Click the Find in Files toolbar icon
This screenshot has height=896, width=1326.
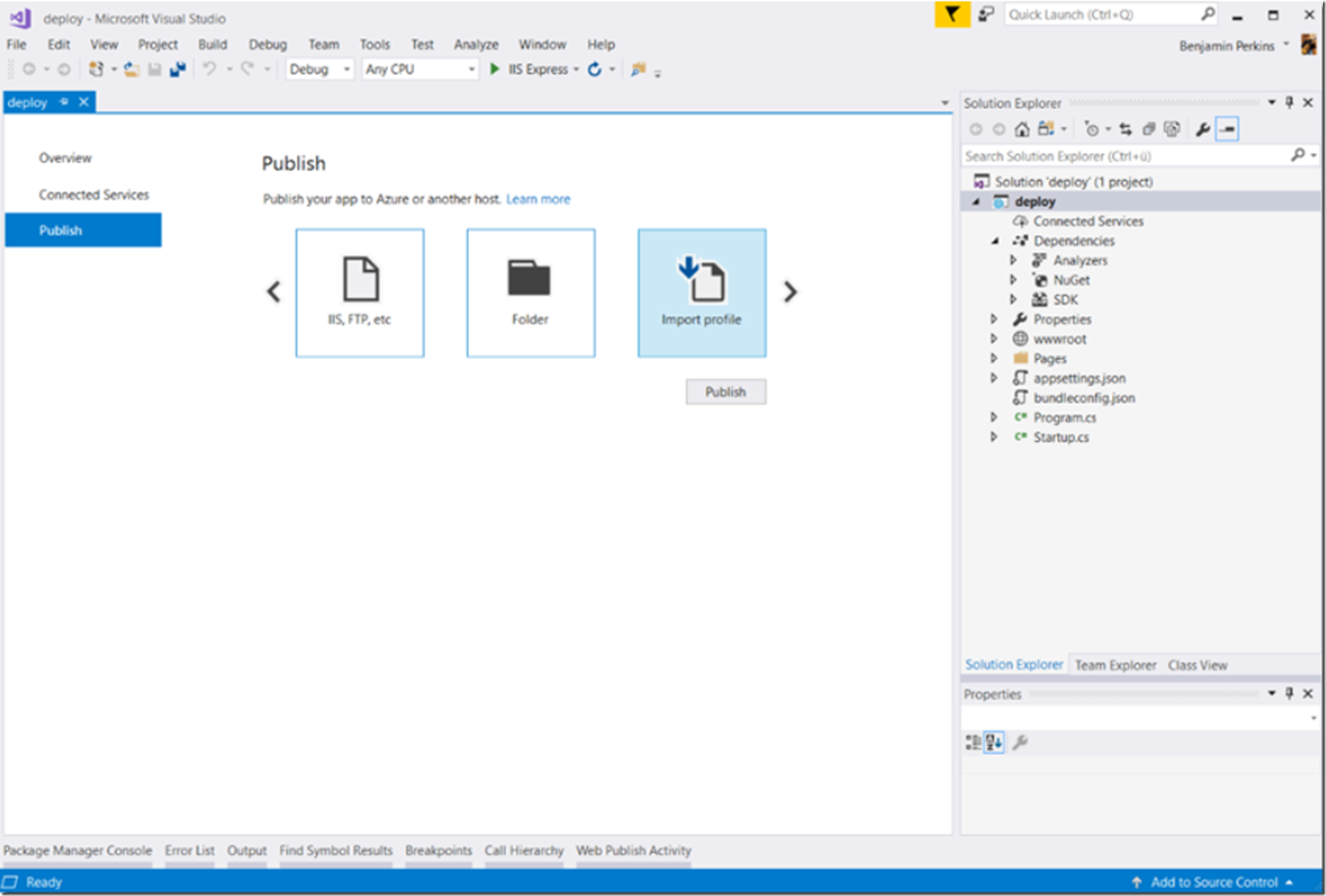[638, 69]
